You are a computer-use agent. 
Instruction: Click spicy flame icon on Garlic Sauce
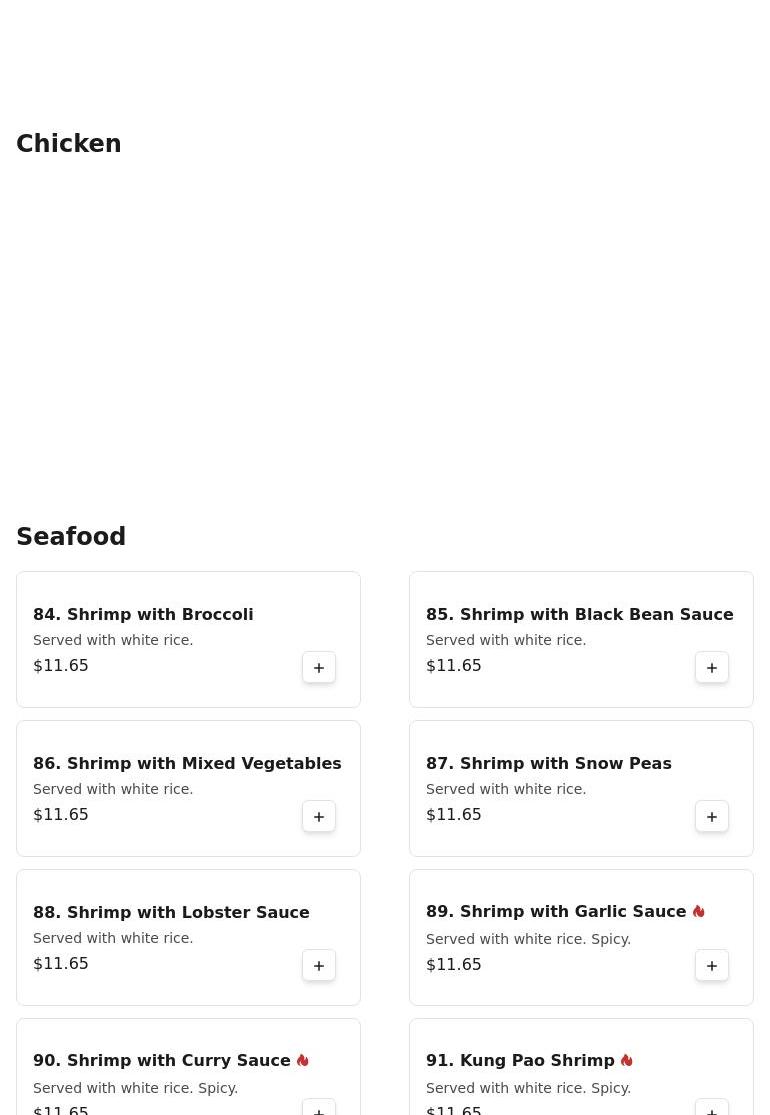[699, 912]
